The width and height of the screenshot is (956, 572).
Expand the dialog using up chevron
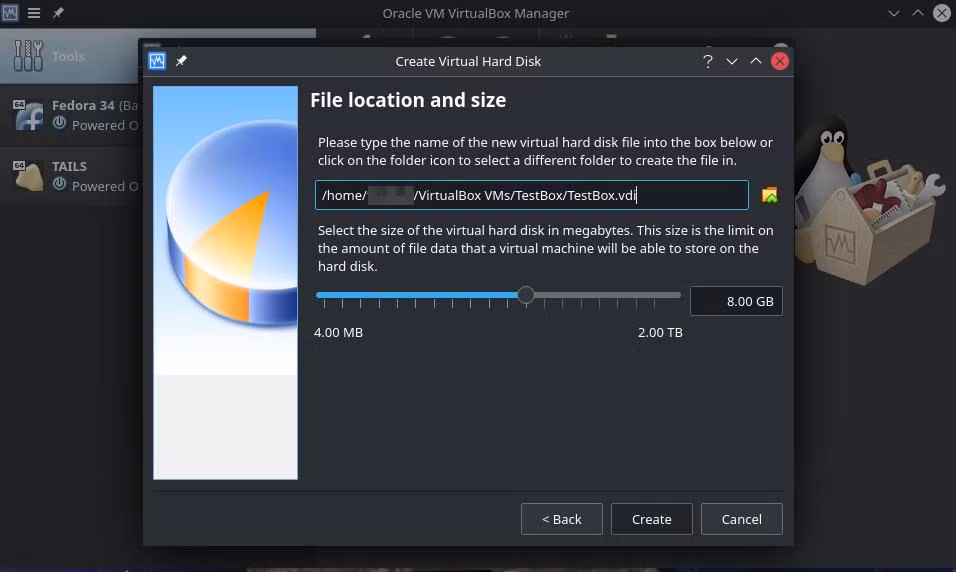pos(755,61)
